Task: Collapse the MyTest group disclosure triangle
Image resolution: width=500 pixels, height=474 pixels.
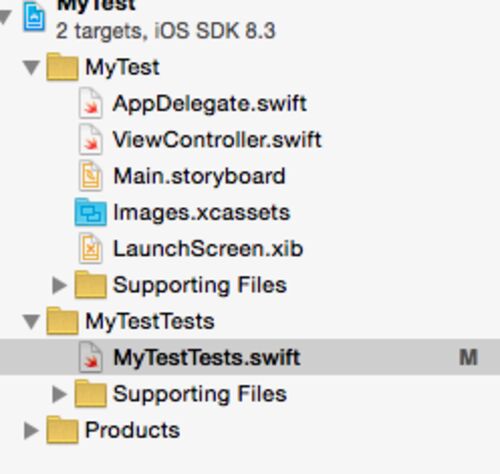Action: (x=32, y=68)
